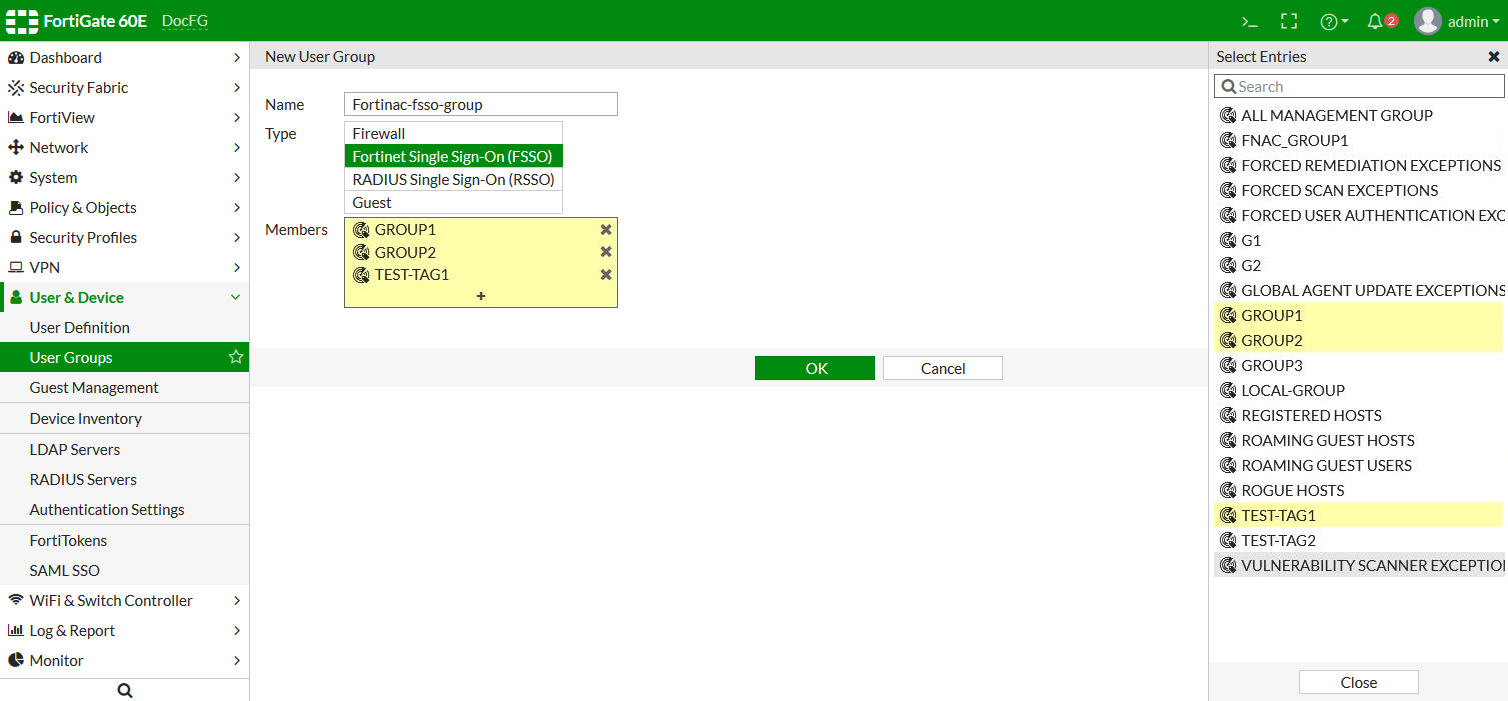Screen dimensions: 1508x701
Task: Remove GROUP1 from Members
Action: (x=606, y=229)
